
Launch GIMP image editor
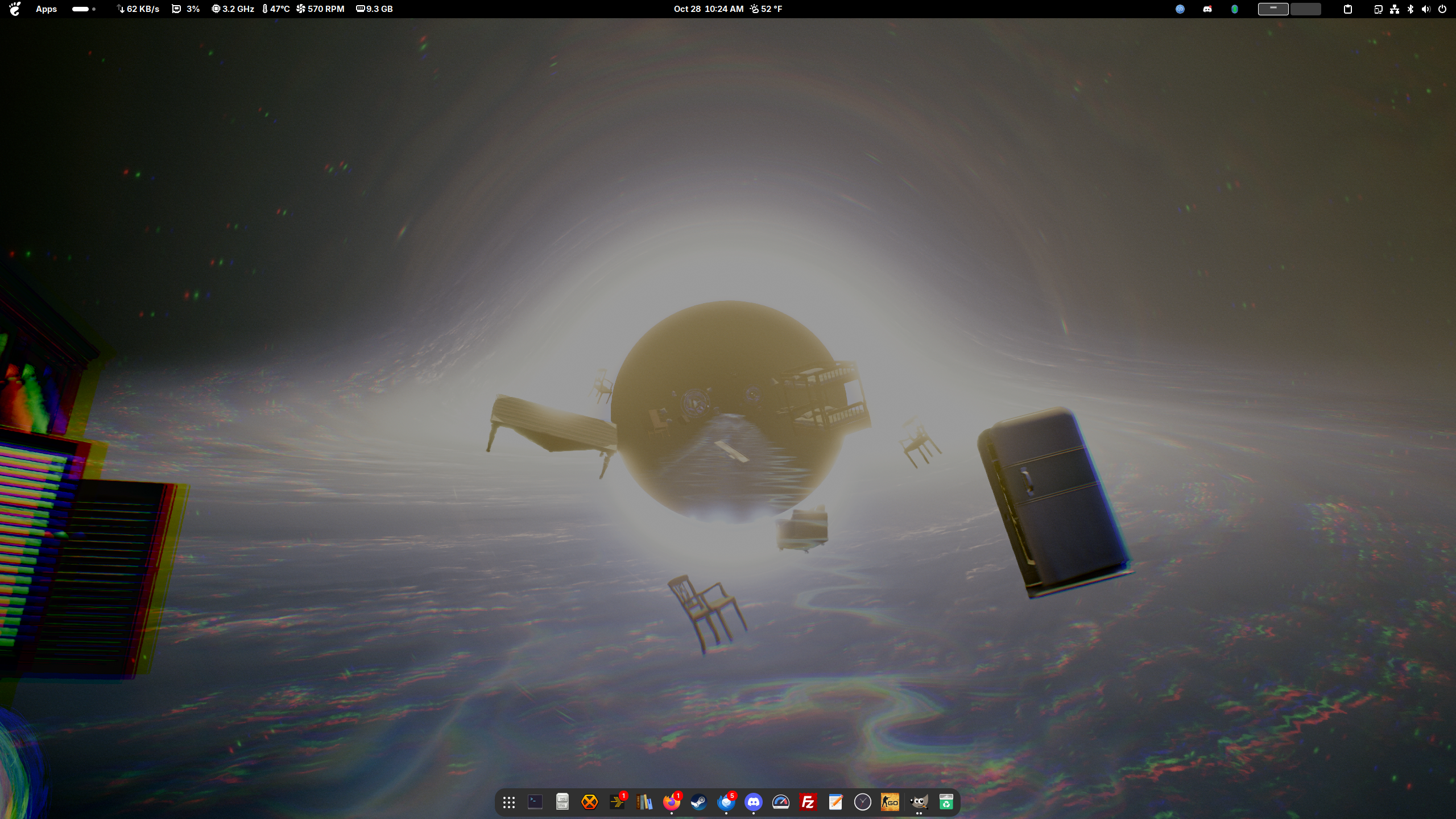pos(919,802)
